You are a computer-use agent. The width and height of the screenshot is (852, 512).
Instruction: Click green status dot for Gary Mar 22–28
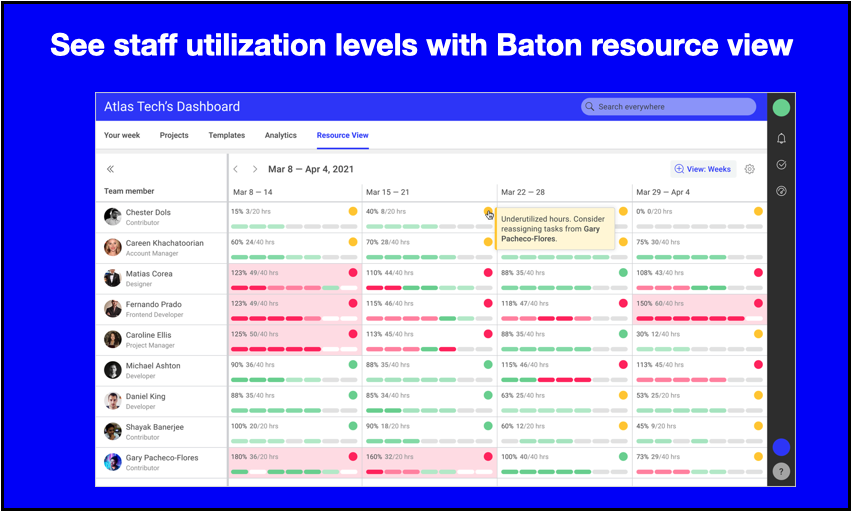(x=623, y=457)
